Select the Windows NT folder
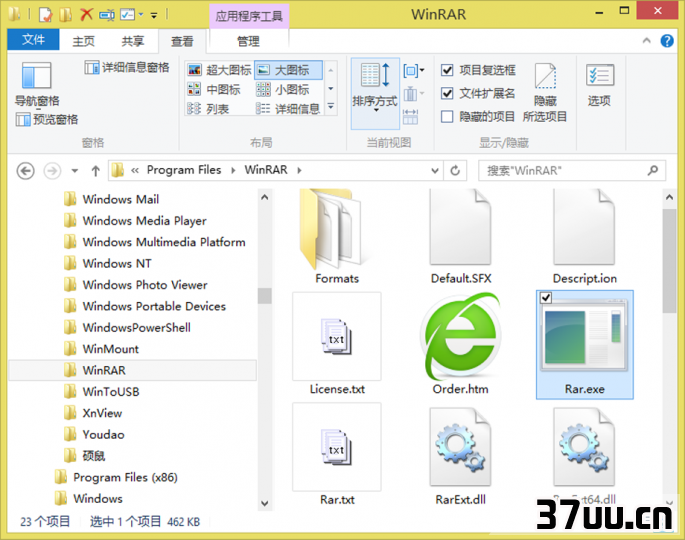This screenshot has width=685, height=540. (x=107, y=263)
